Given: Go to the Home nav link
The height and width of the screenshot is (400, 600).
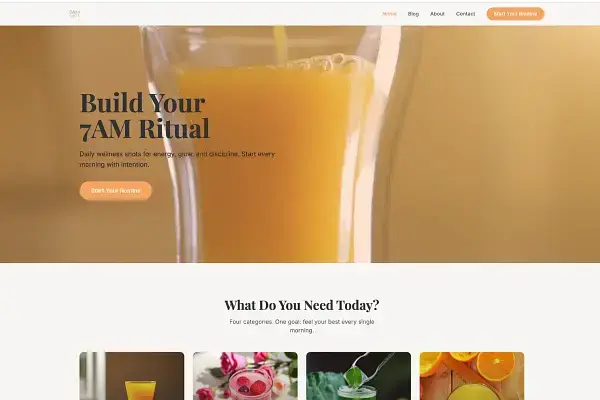Looking at the screenshot, I should tap(389, 14).
